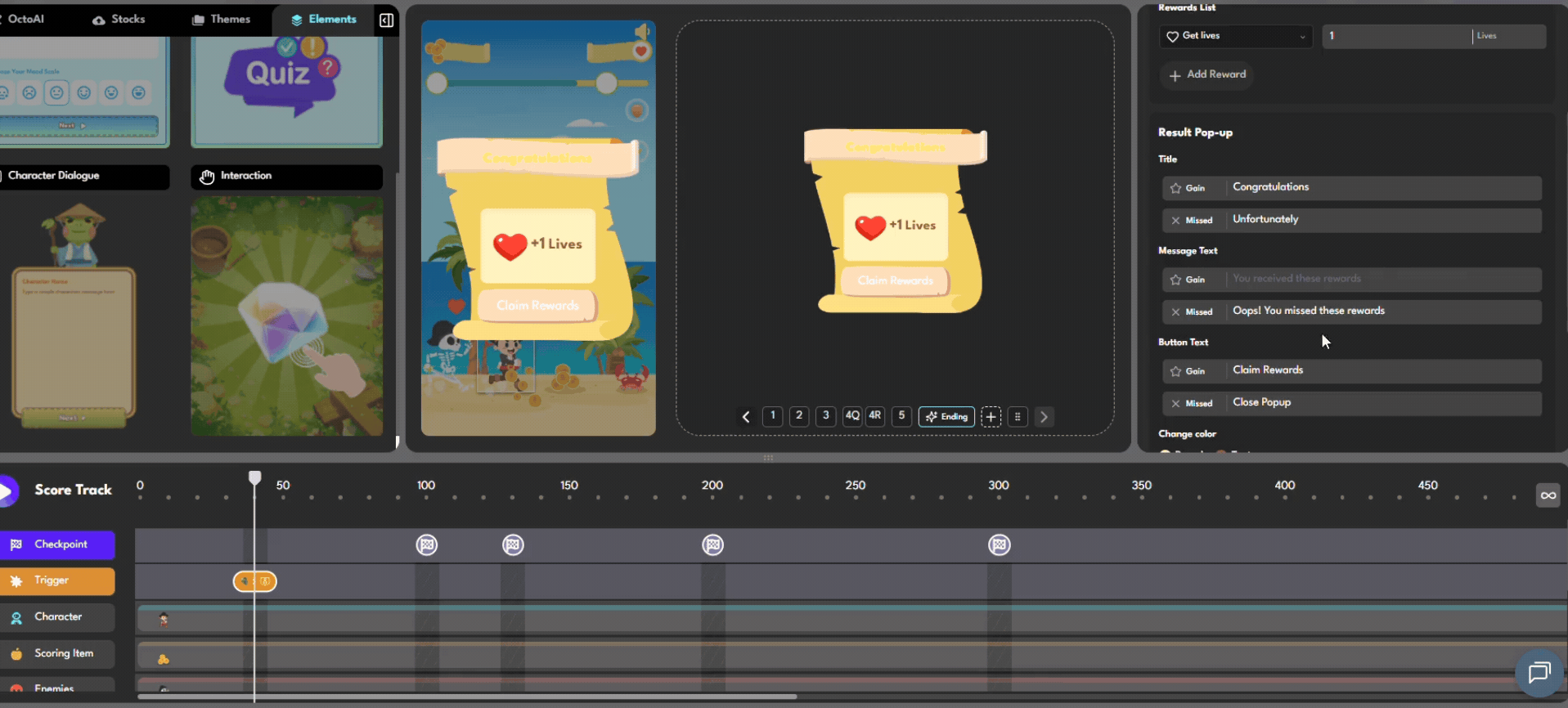The width and height of the screenshot is (1568, 708).
Task: Select the Checkpoint track button
Action: tap(57, 544)
